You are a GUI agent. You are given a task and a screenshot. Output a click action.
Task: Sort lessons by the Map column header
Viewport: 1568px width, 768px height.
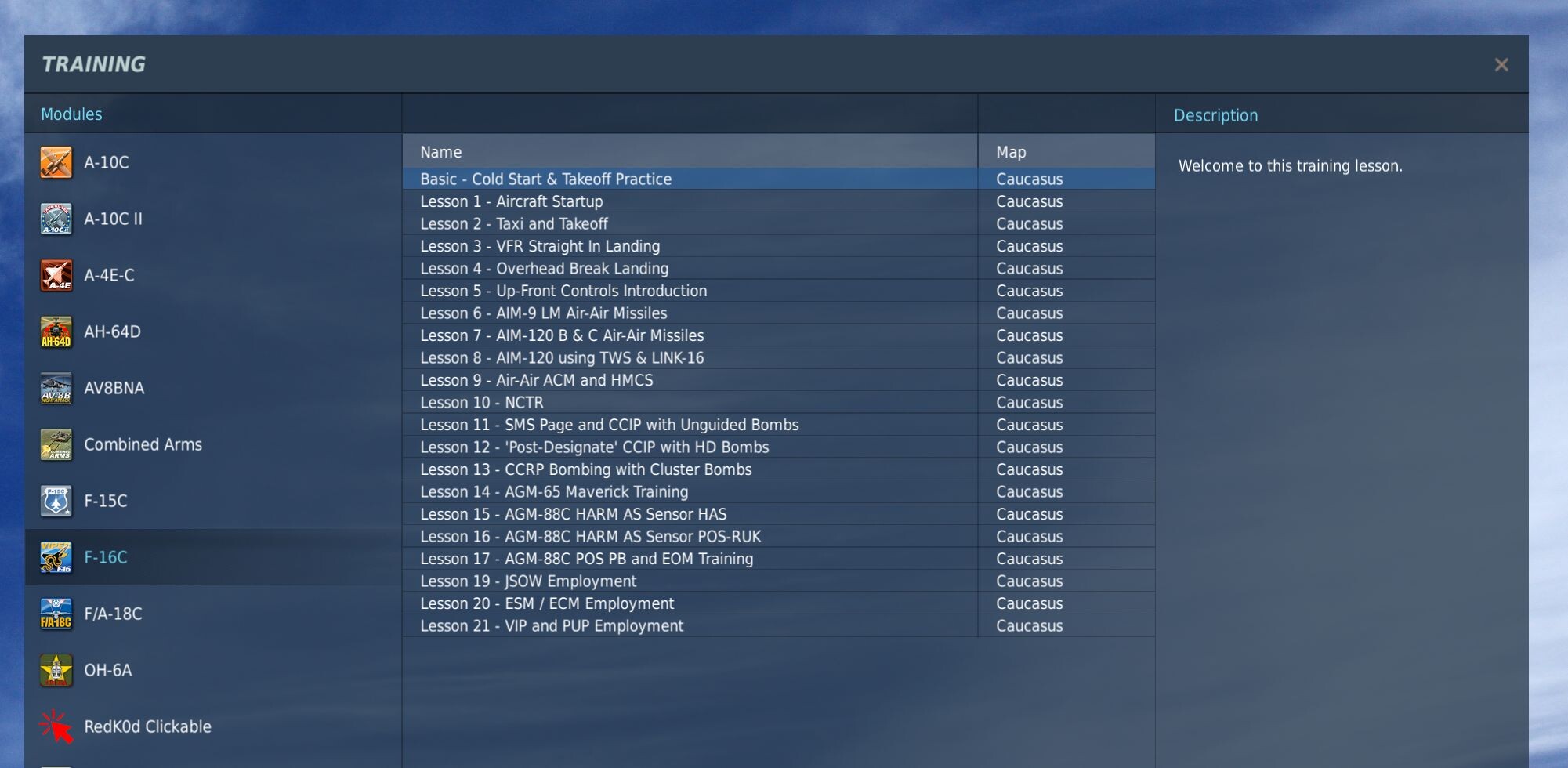click(1066, 152)
